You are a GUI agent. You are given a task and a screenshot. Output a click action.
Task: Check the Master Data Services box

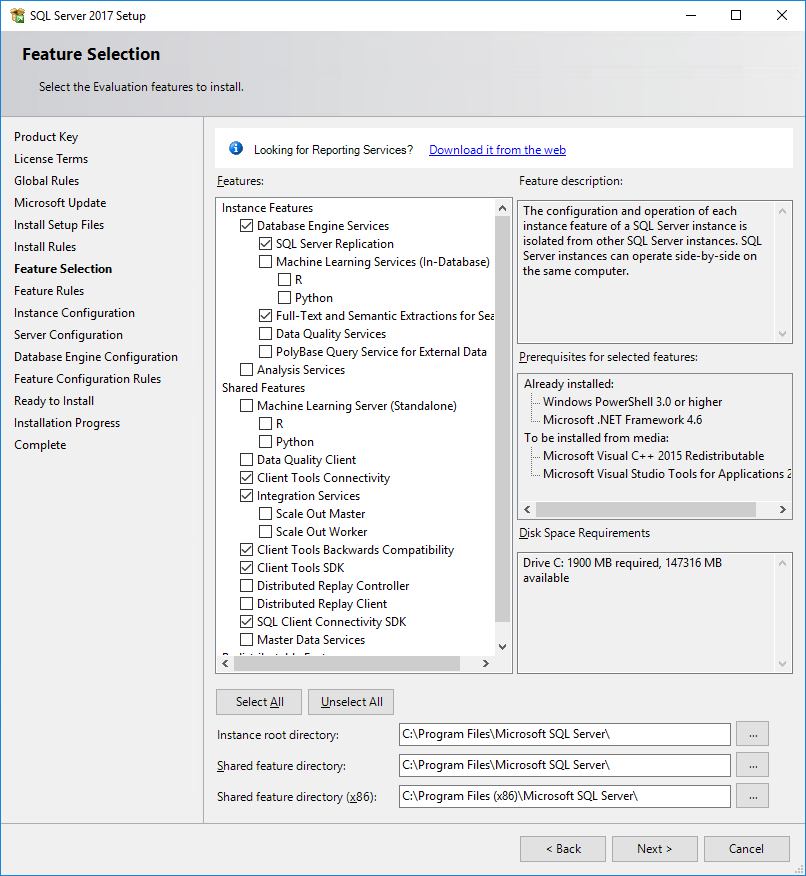coord(246,639)
